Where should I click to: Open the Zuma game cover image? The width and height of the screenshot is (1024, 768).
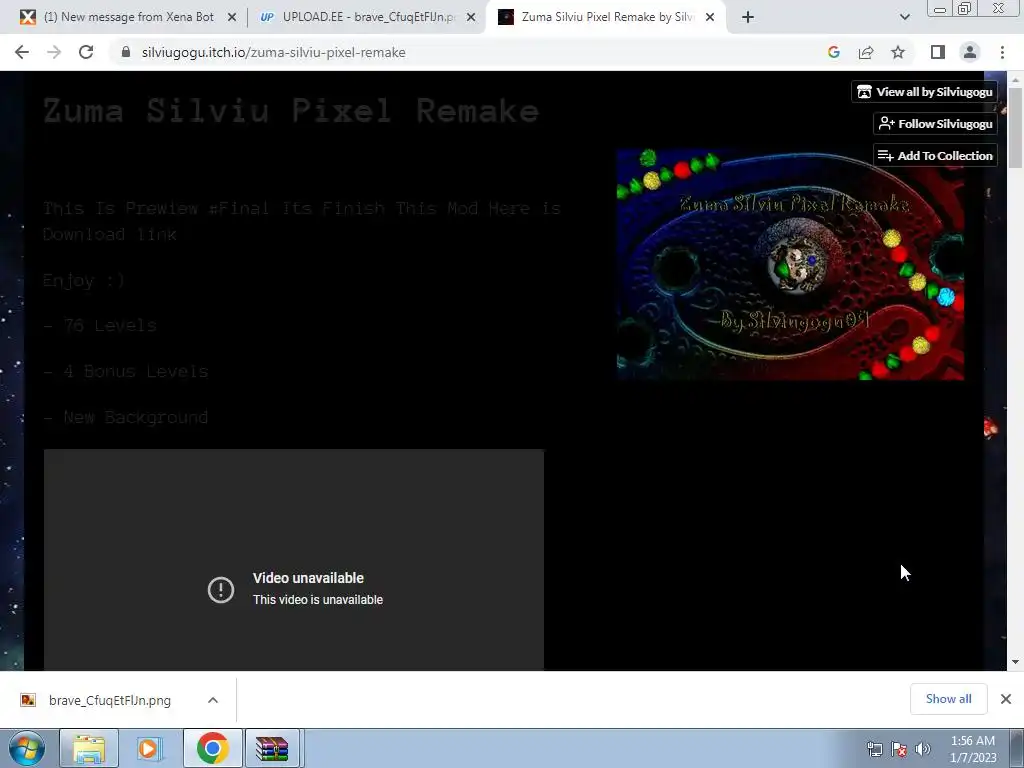point(790,264)
